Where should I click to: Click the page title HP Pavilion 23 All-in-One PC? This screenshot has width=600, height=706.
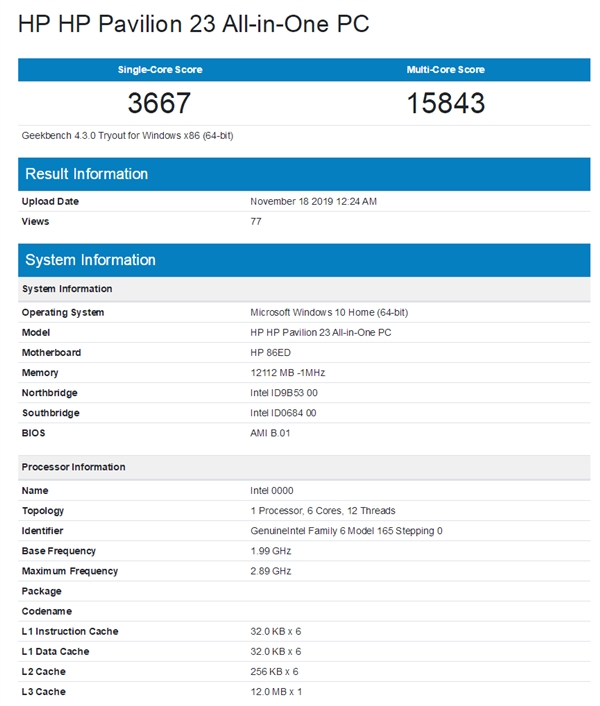coord(194,24)
